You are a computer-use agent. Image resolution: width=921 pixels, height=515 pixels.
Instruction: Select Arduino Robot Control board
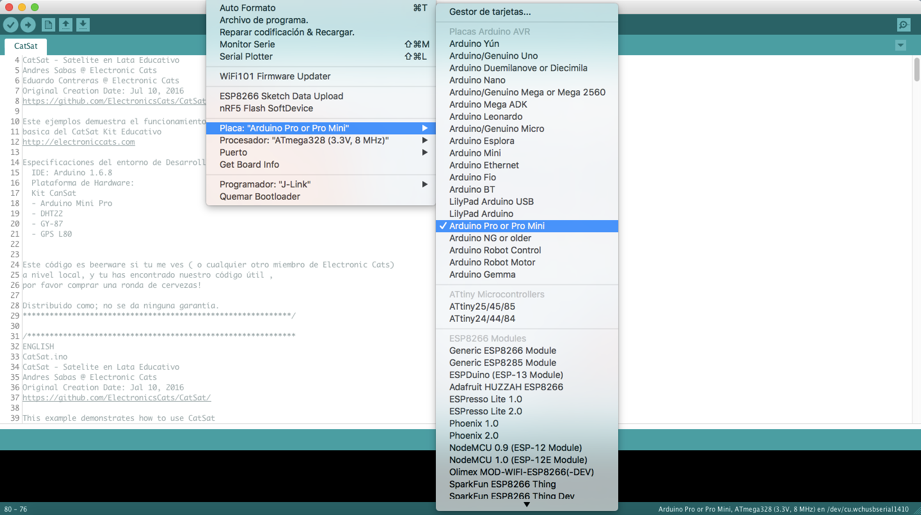pos(527,250)
